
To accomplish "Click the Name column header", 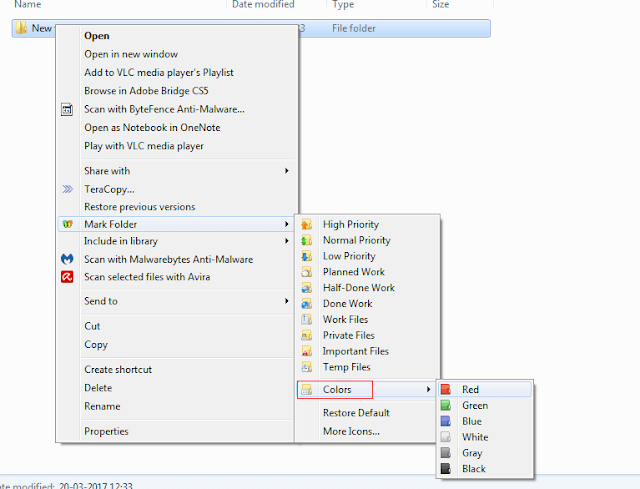I will coord(28,4).
